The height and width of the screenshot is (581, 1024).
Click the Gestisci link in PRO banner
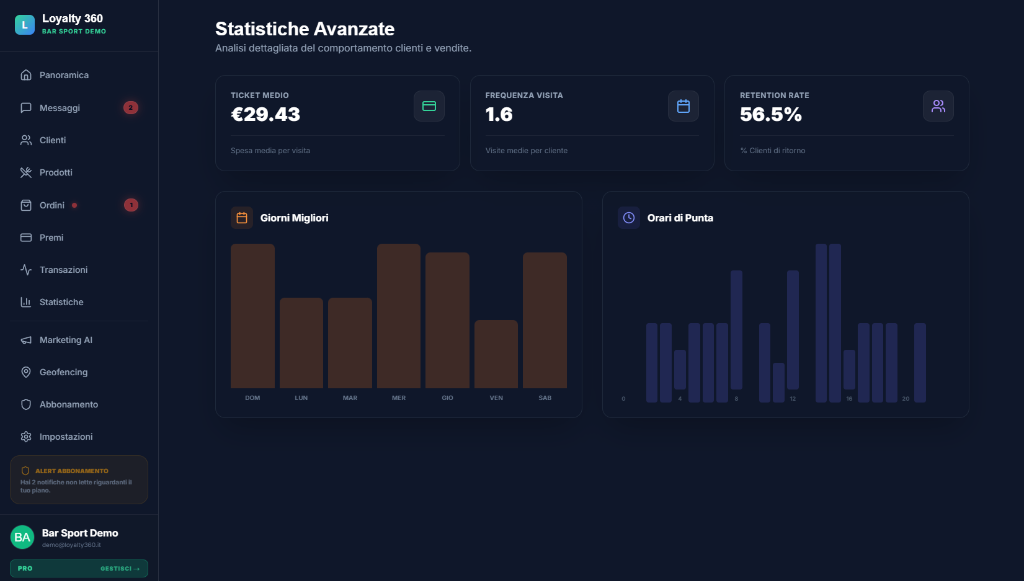coord(120,568)
